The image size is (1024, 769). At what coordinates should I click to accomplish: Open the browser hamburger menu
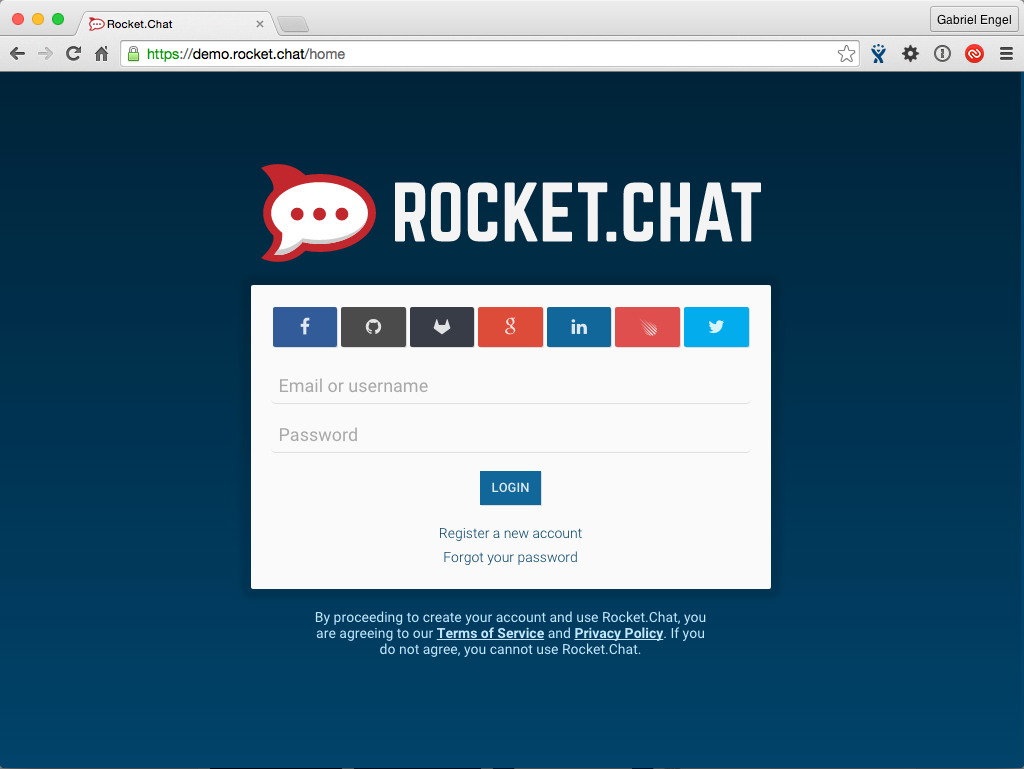pyautogui.click(x=1006, y=54)
